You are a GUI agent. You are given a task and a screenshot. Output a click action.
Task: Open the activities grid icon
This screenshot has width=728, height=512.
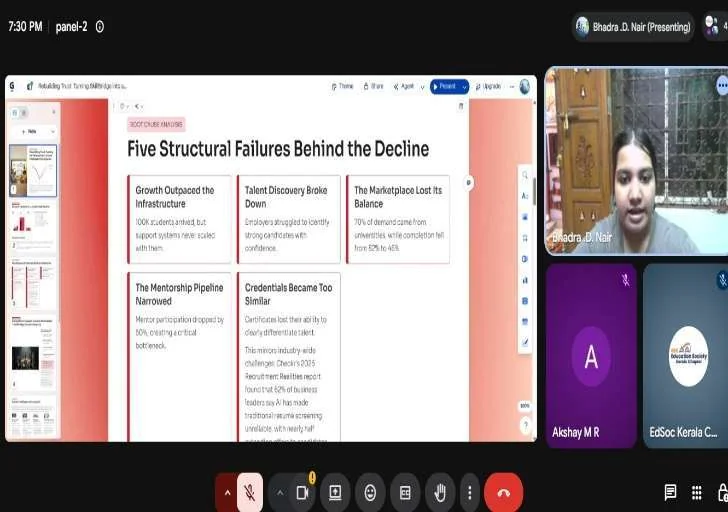click(x=696, y=493)
